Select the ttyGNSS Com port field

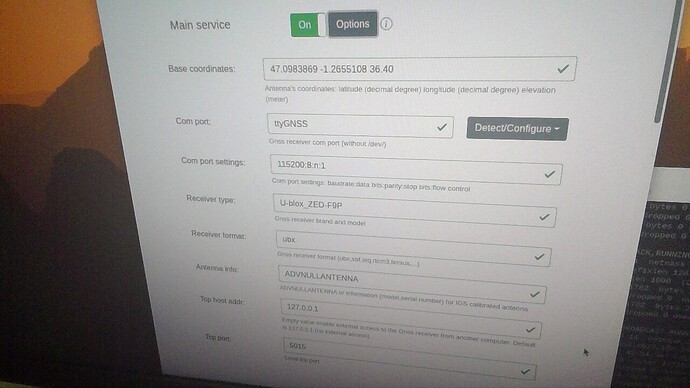(x=360, y=126)
